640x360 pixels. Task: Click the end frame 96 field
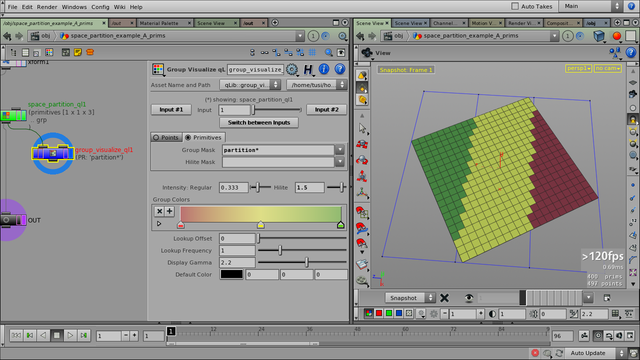[x=562, y=336]
